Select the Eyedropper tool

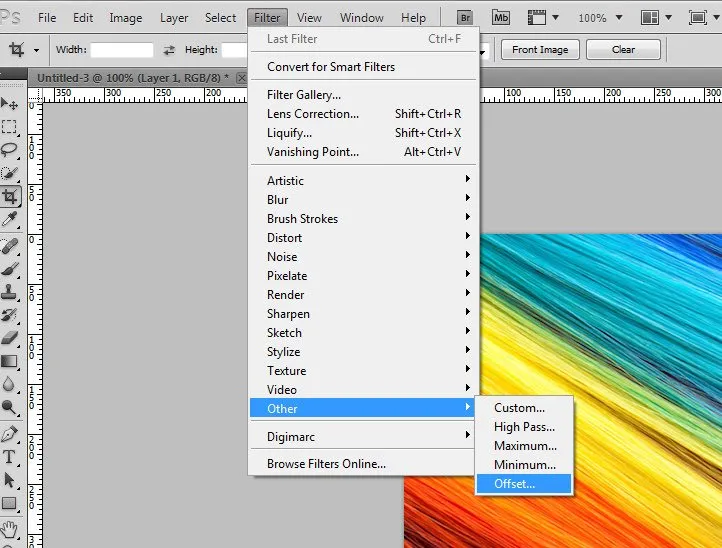pyautogui.click(x=9, y=220)
